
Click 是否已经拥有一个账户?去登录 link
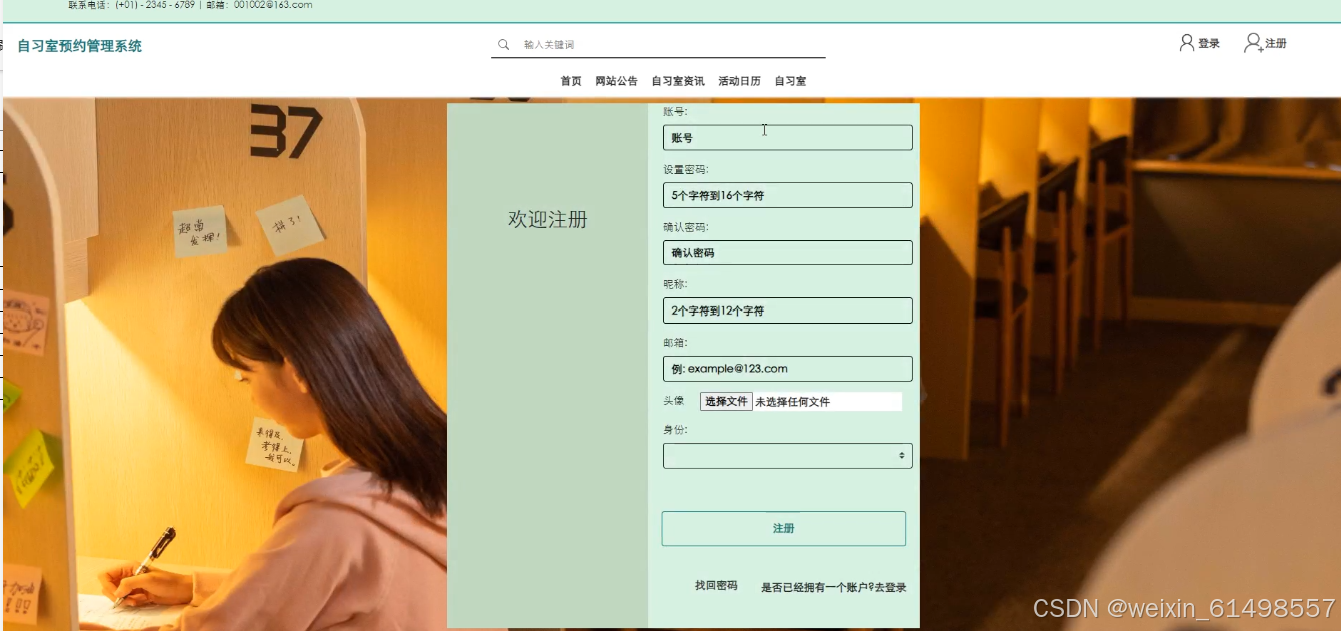coord(834,588)
